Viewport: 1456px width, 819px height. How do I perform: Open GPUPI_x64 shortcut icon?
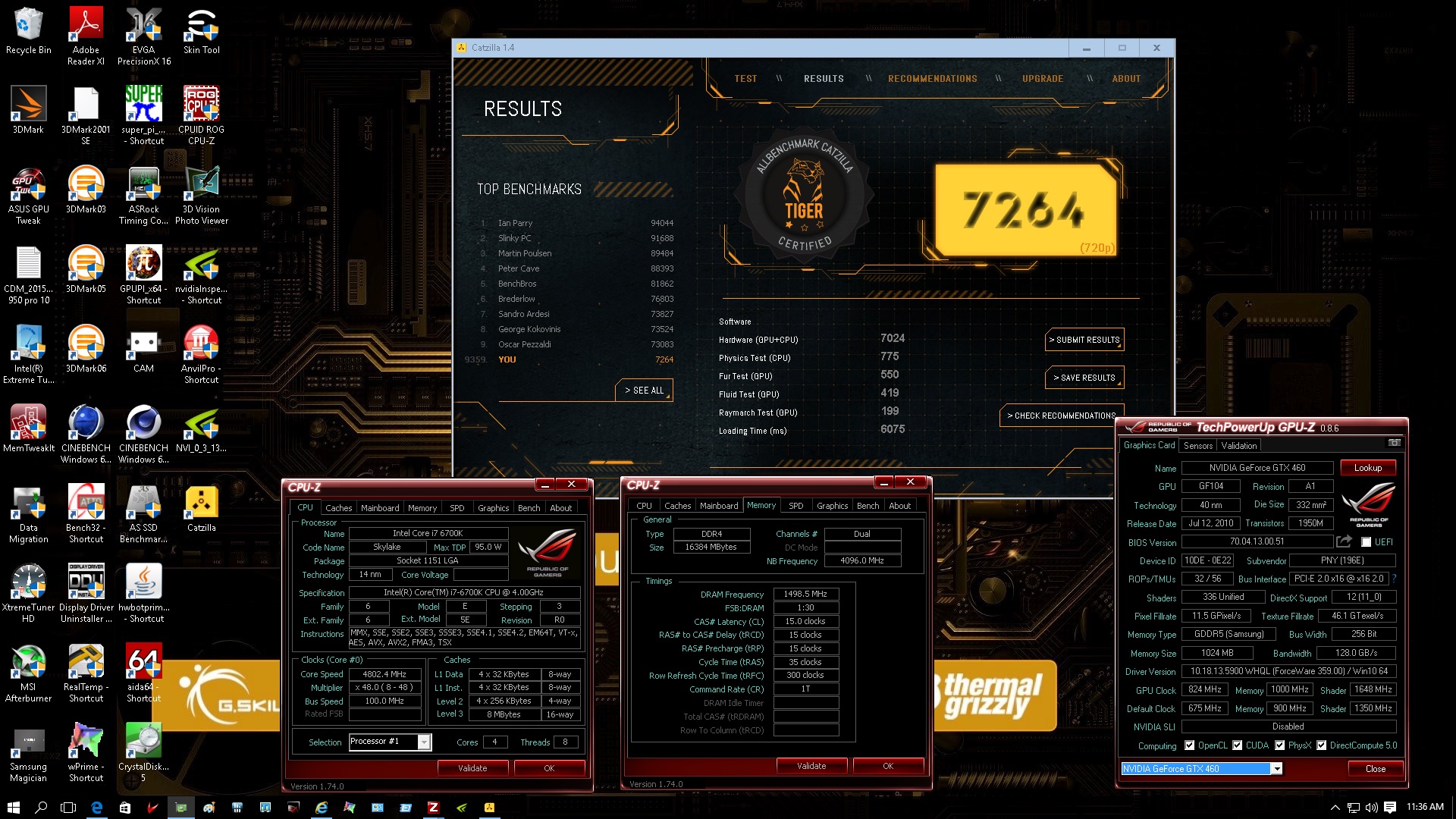[143, 275]
